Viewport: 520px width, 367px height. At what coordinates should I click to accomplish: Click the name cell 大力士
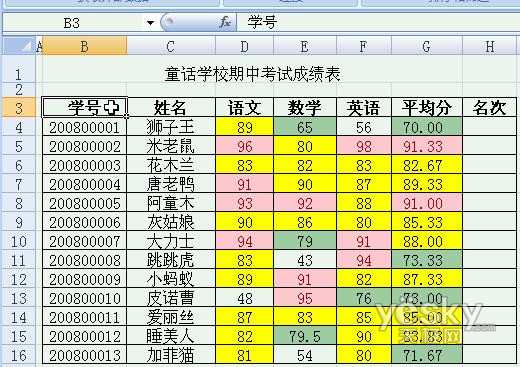click(x=171, y=241)
